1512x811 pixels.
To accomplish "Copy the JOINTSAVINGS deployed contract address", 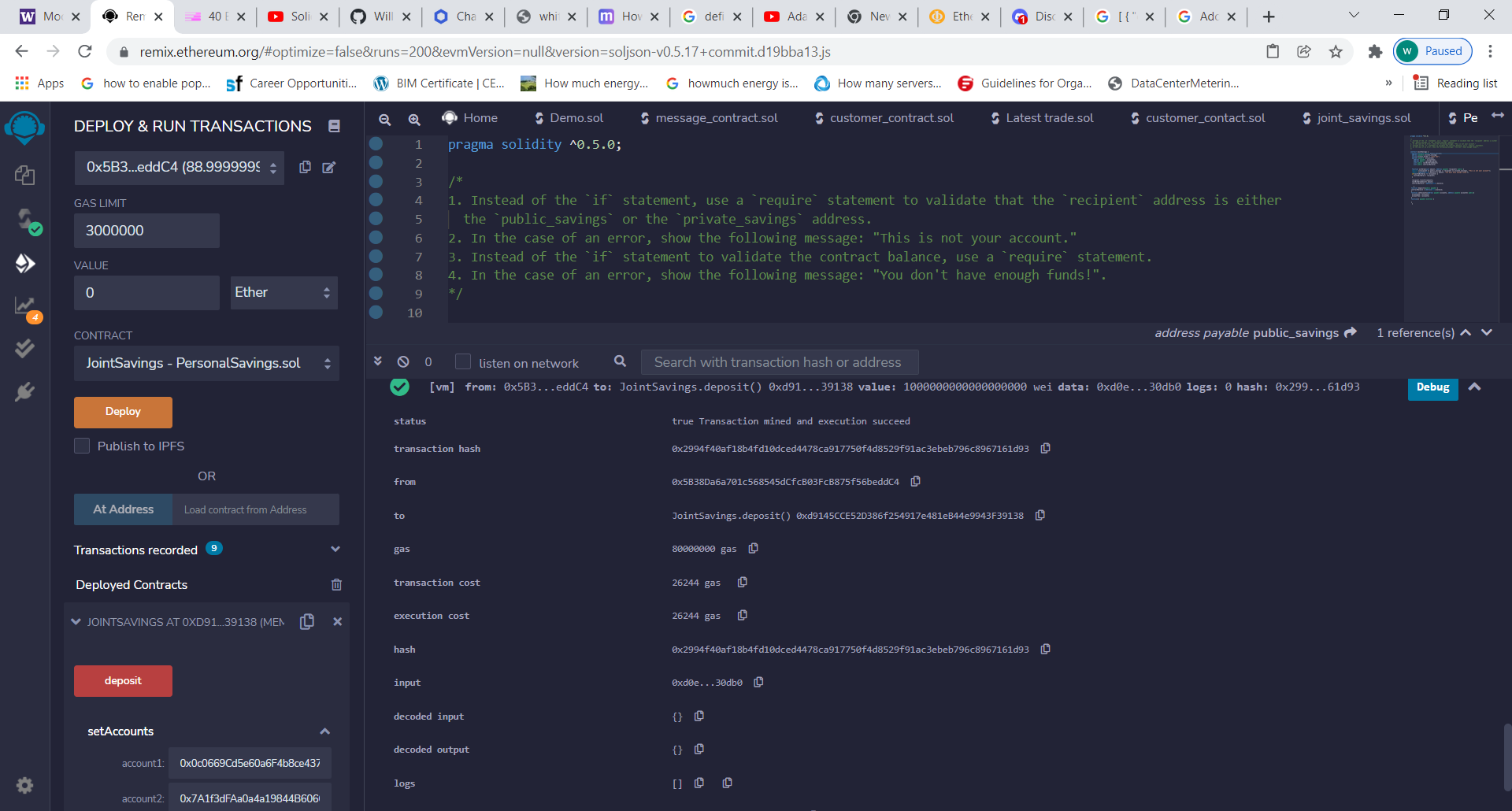I will coord(307,621).
